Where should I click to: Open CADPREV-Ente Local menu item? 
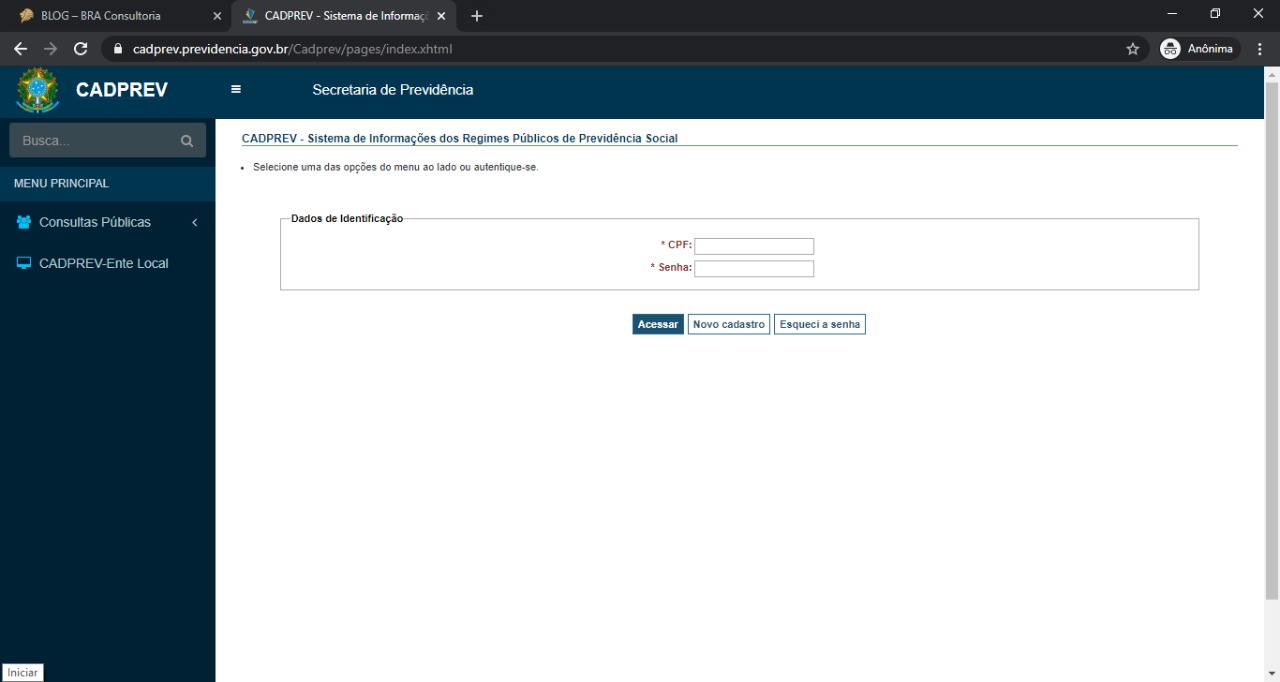107,264
